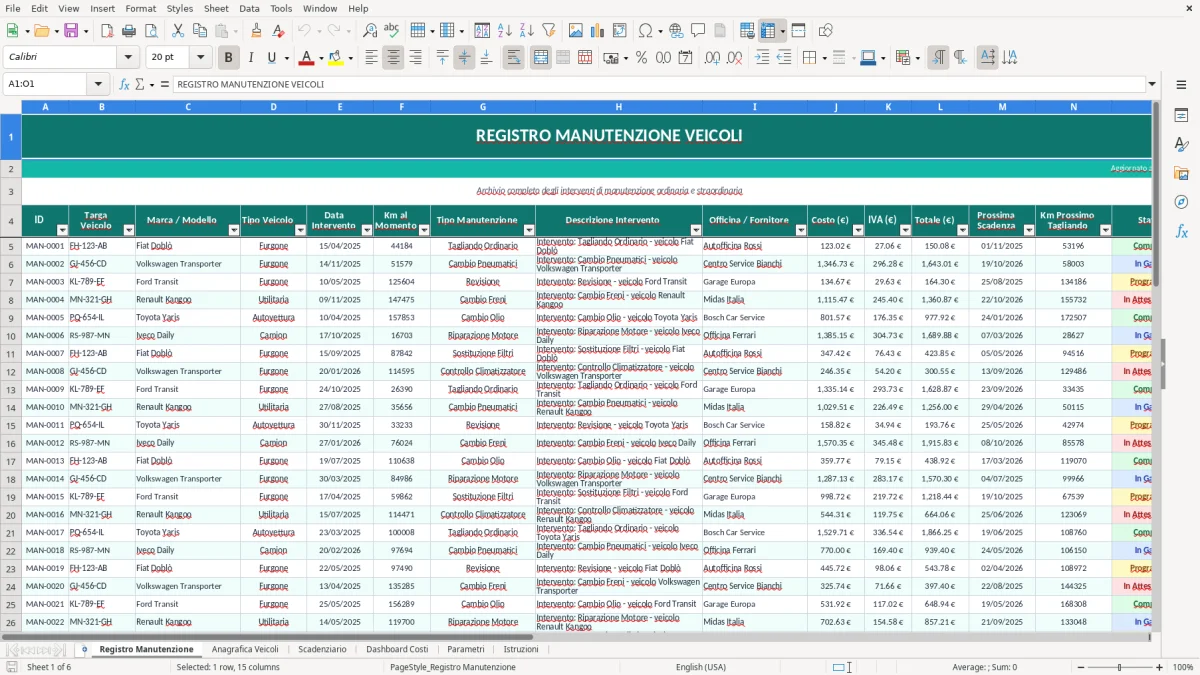The width and height of the screenshot is (1200, 675).
Task: Click the 100% zoom level
Action: 1183,667
